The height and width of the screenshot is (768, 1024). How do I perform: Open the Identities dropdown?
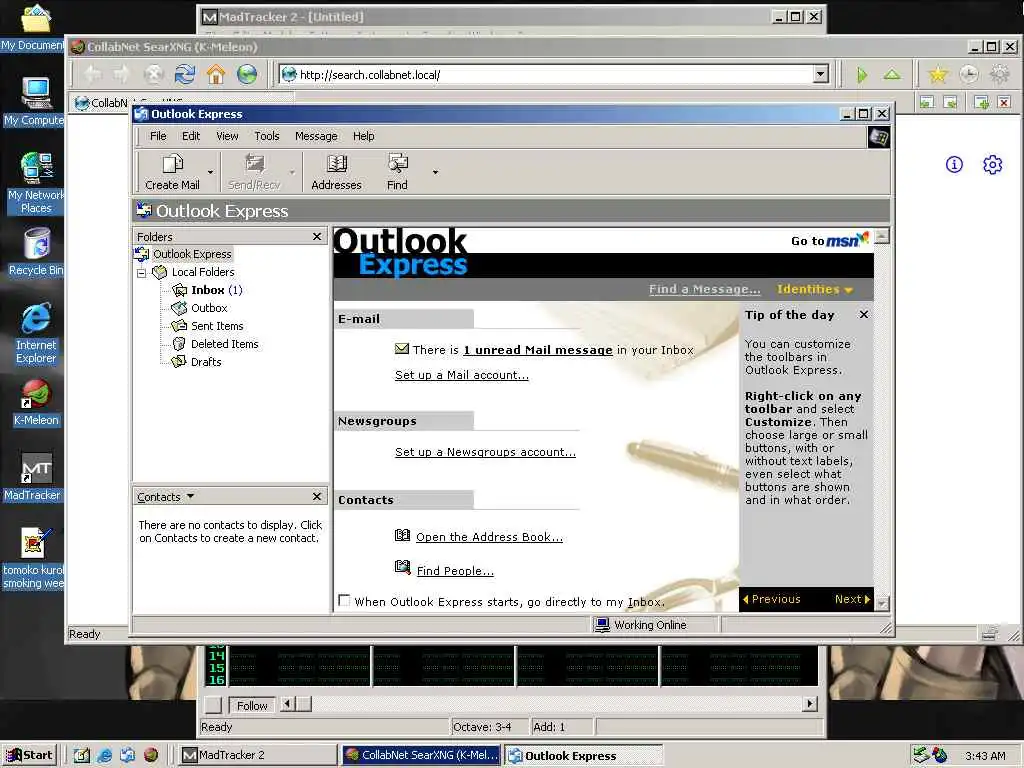pos(815,289)
